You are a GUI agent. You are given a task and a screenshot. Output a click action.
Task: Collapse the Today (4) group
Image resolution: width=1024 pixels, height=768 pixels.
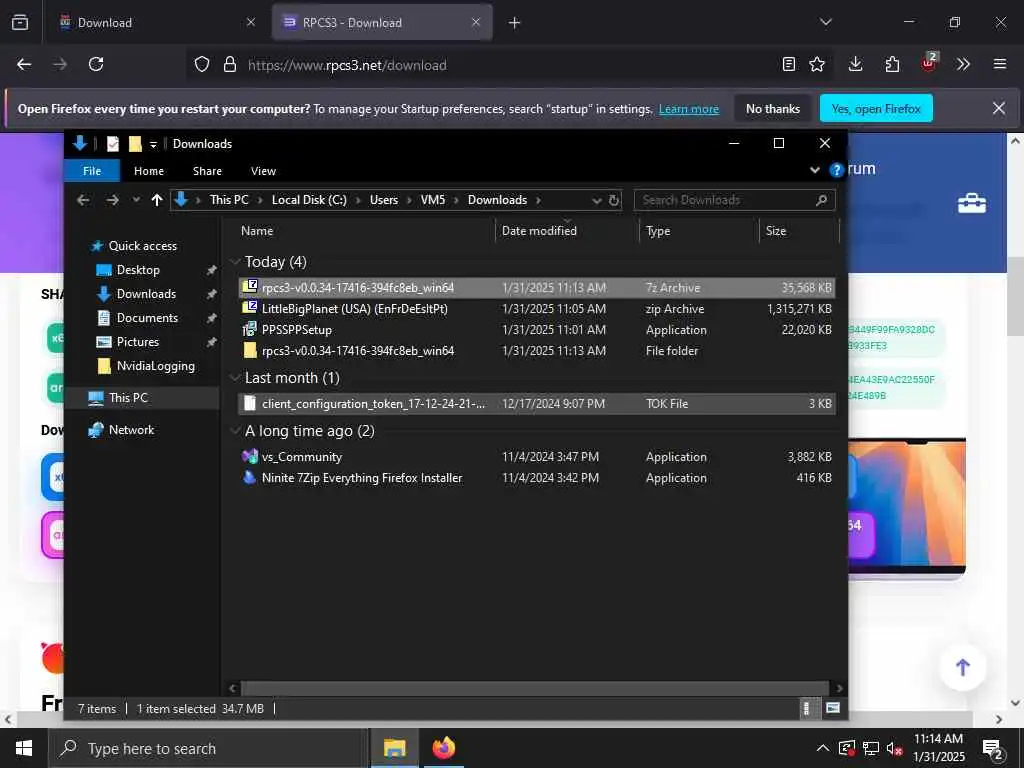[236, 262]
